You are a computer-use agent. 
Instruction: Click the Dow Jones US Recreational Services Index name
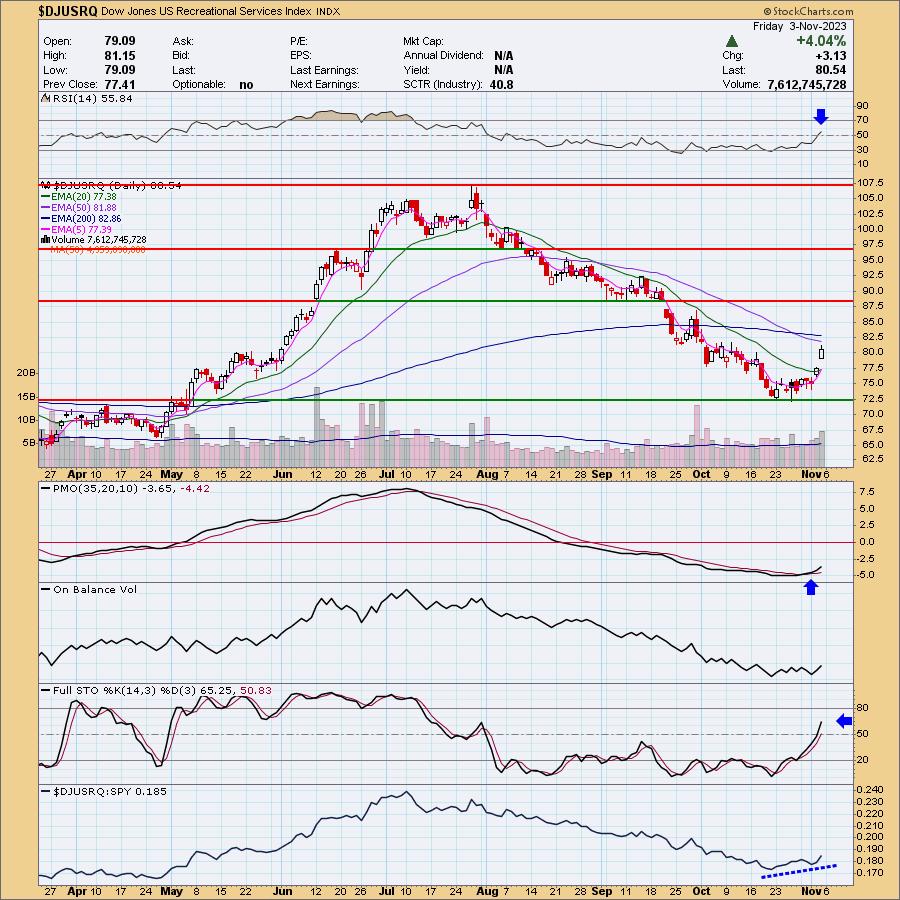(207, 11)
